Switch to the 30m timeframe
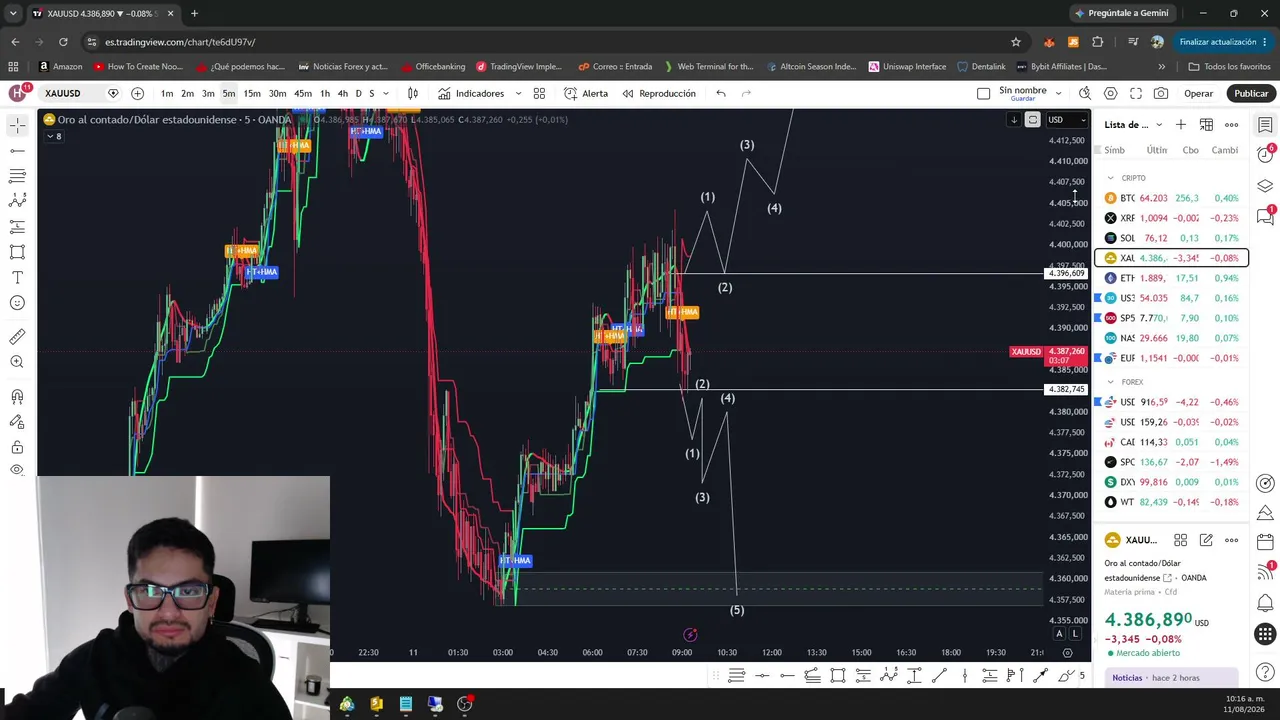The height and width of the screenshot is (720, 1280). click(x=277, y=94)
